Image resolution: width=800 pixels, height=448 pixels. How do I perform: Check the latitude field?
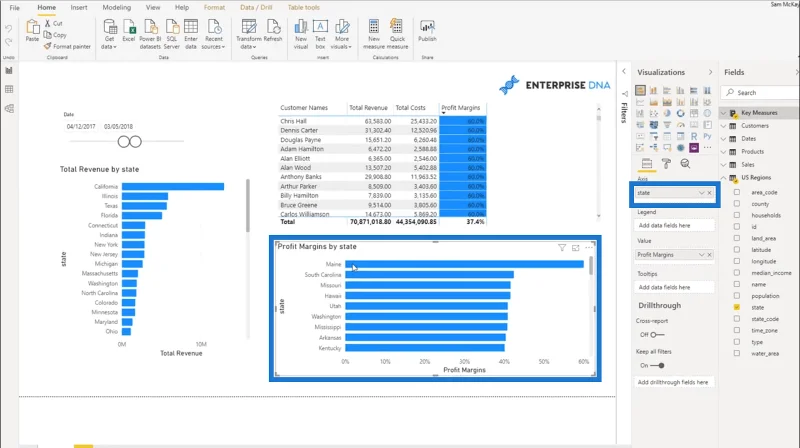coord(737,250)
